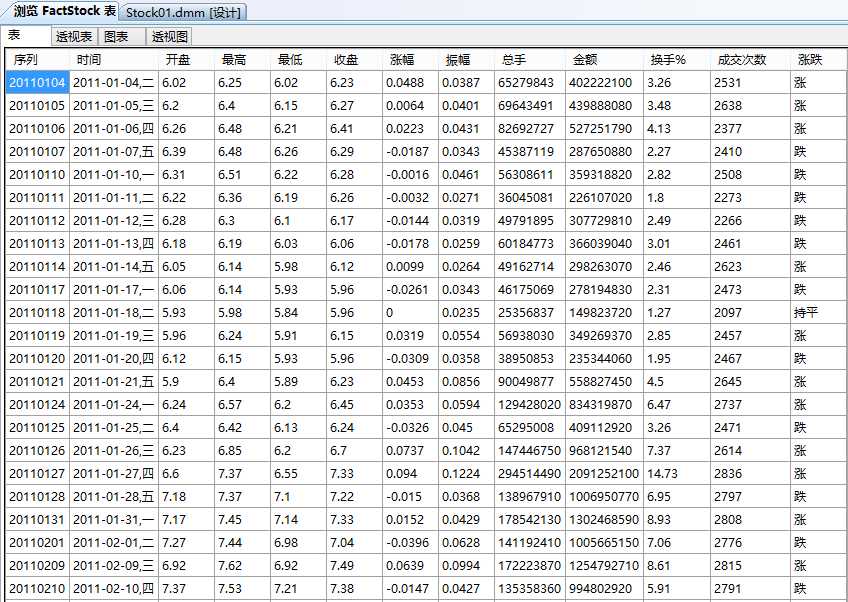Select 总手 value 141192410
This screenshot has height=602, width=848.
click(x=530, y=543)
